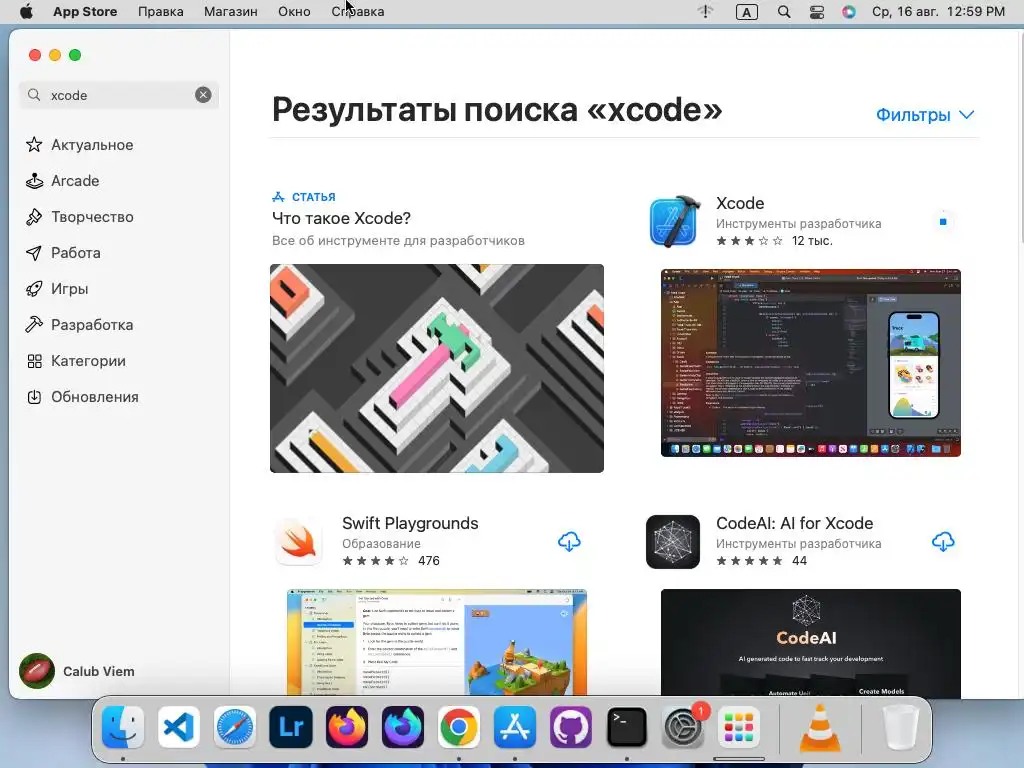This screenshot has height=768, width=1024.
Task: Click the App Store icon in Dock
Action: coord(515,727)
